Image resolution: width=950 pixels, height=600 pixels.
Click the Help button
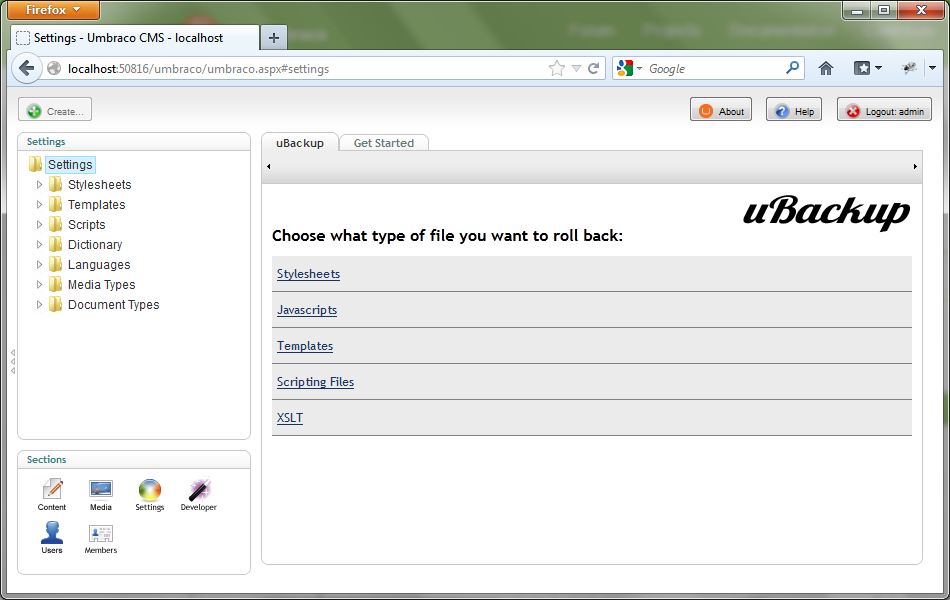tap(794, 109)
